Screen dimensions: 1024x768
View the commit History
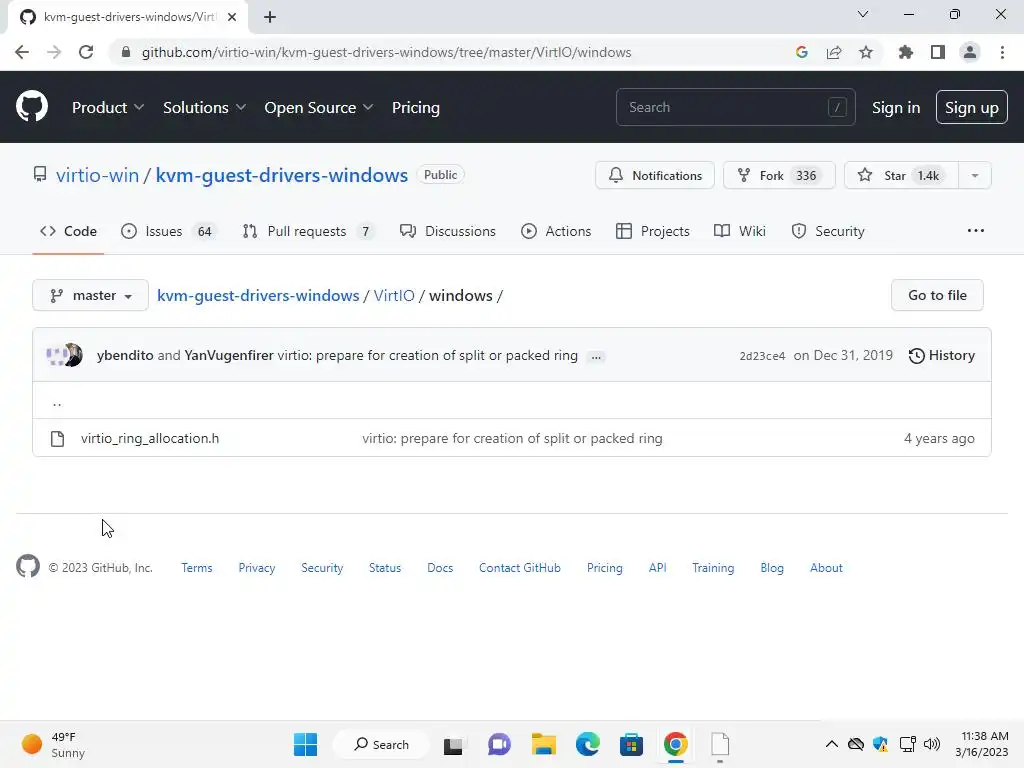click(941, 355)
